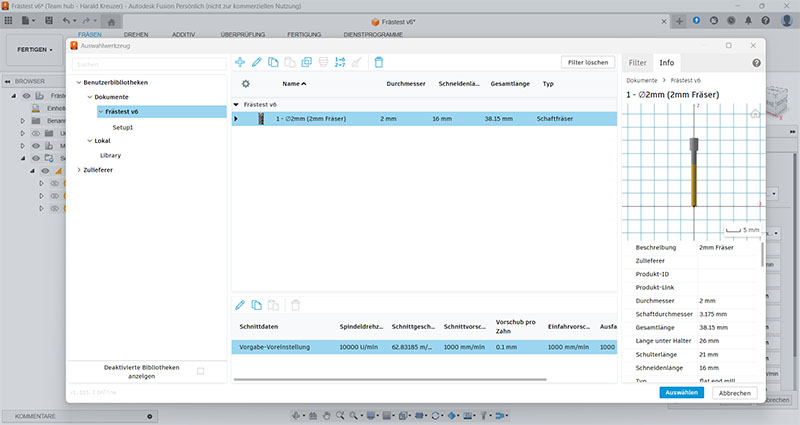Click the Schaftfräser type cell
Screen dimensions: 800x425
click(555, 119)
